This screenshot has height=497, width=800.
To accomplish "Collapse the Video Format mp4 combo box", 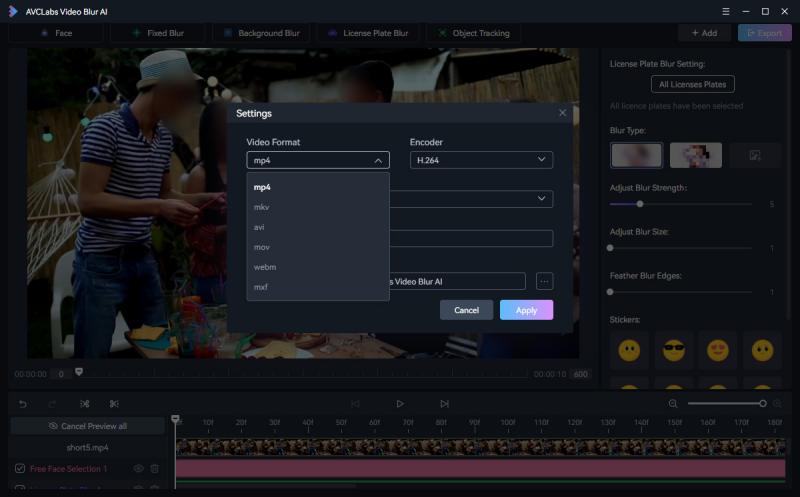I will pyautogui.click(x=318, y=160).
